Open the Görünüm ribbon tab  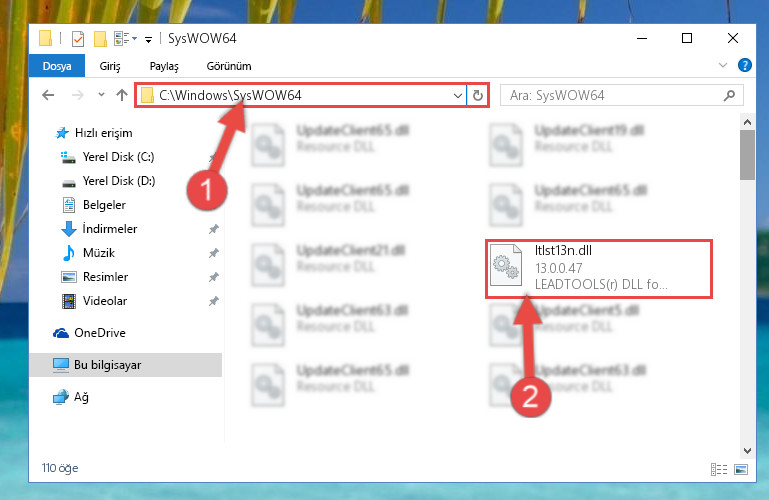click(229, 66)
